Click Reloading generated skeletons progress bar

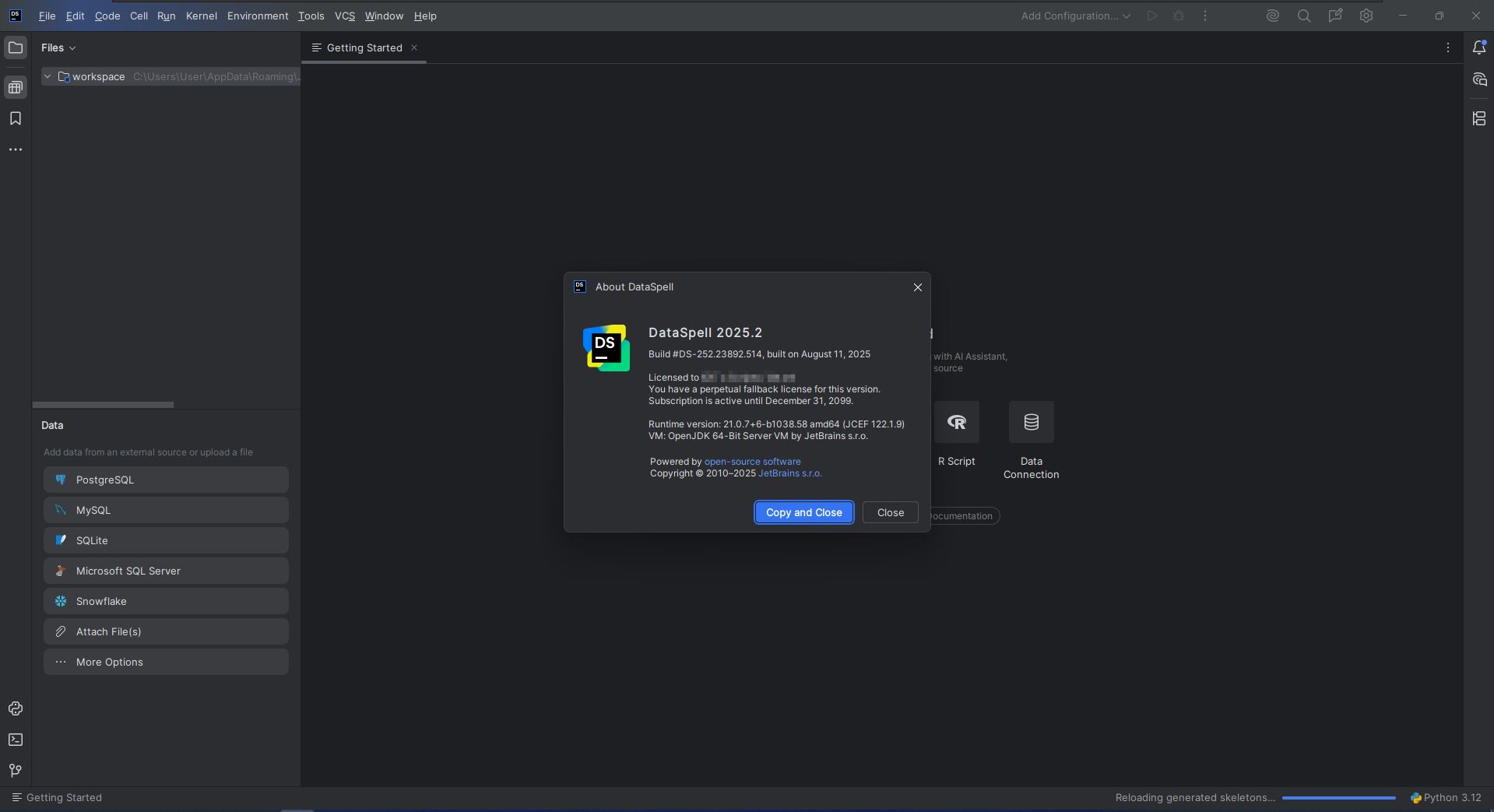tap(1339, 798)
